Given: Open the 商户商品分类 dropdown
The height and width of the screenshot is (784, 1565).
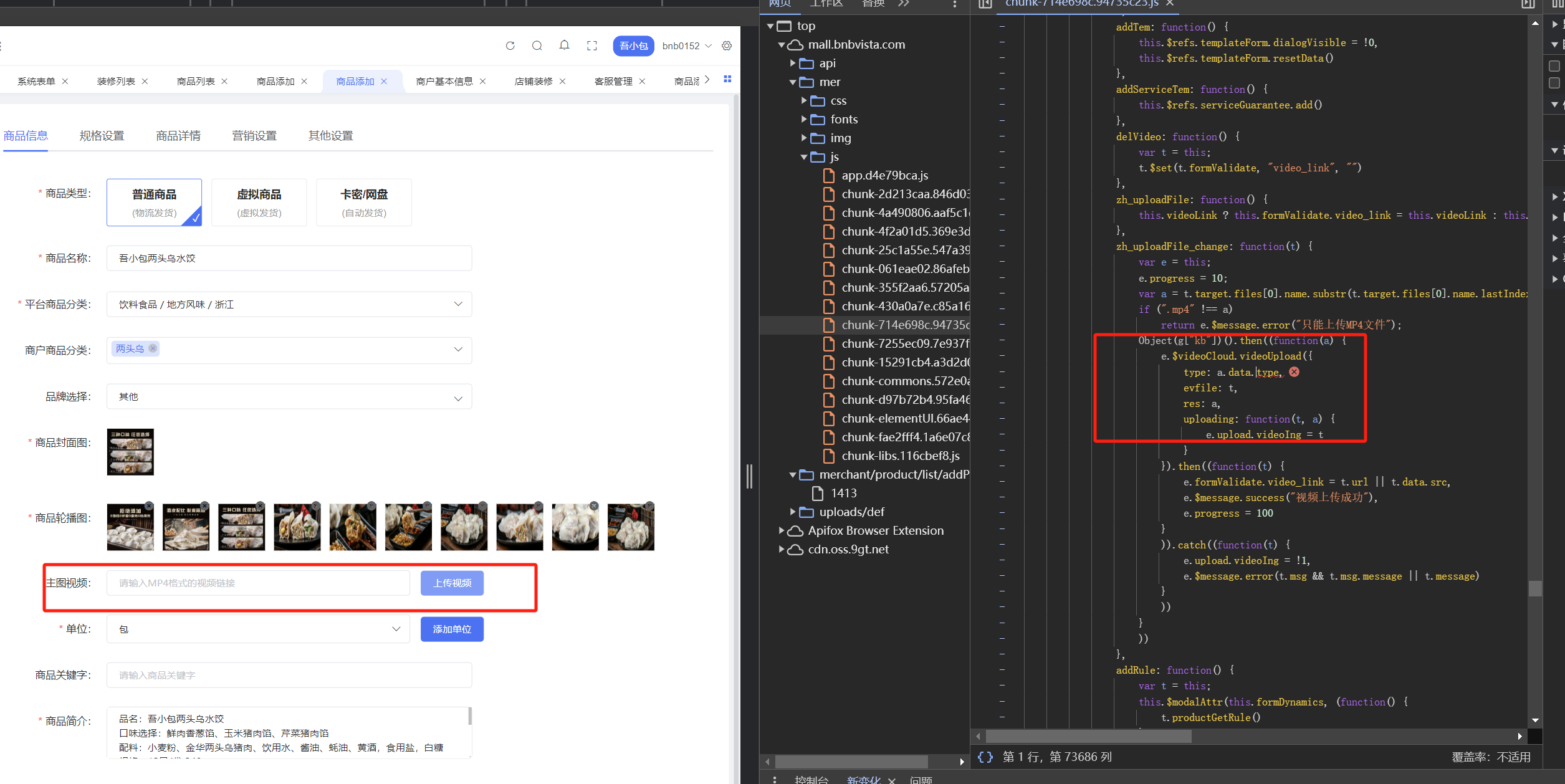Looking at the screenshot, I should 289,350.
